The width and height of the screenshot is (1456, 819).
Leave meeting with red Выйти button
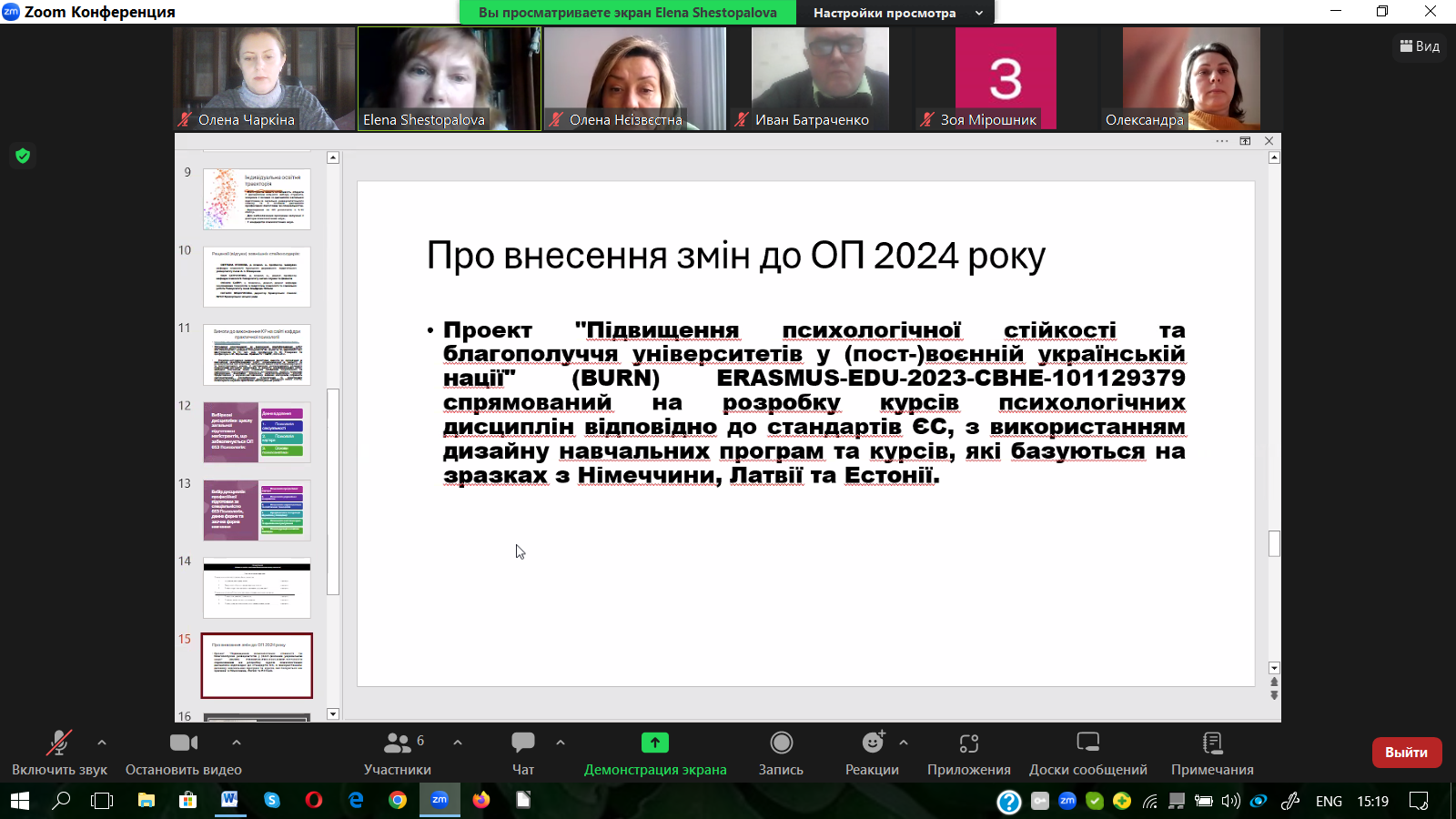(1406, 753)
